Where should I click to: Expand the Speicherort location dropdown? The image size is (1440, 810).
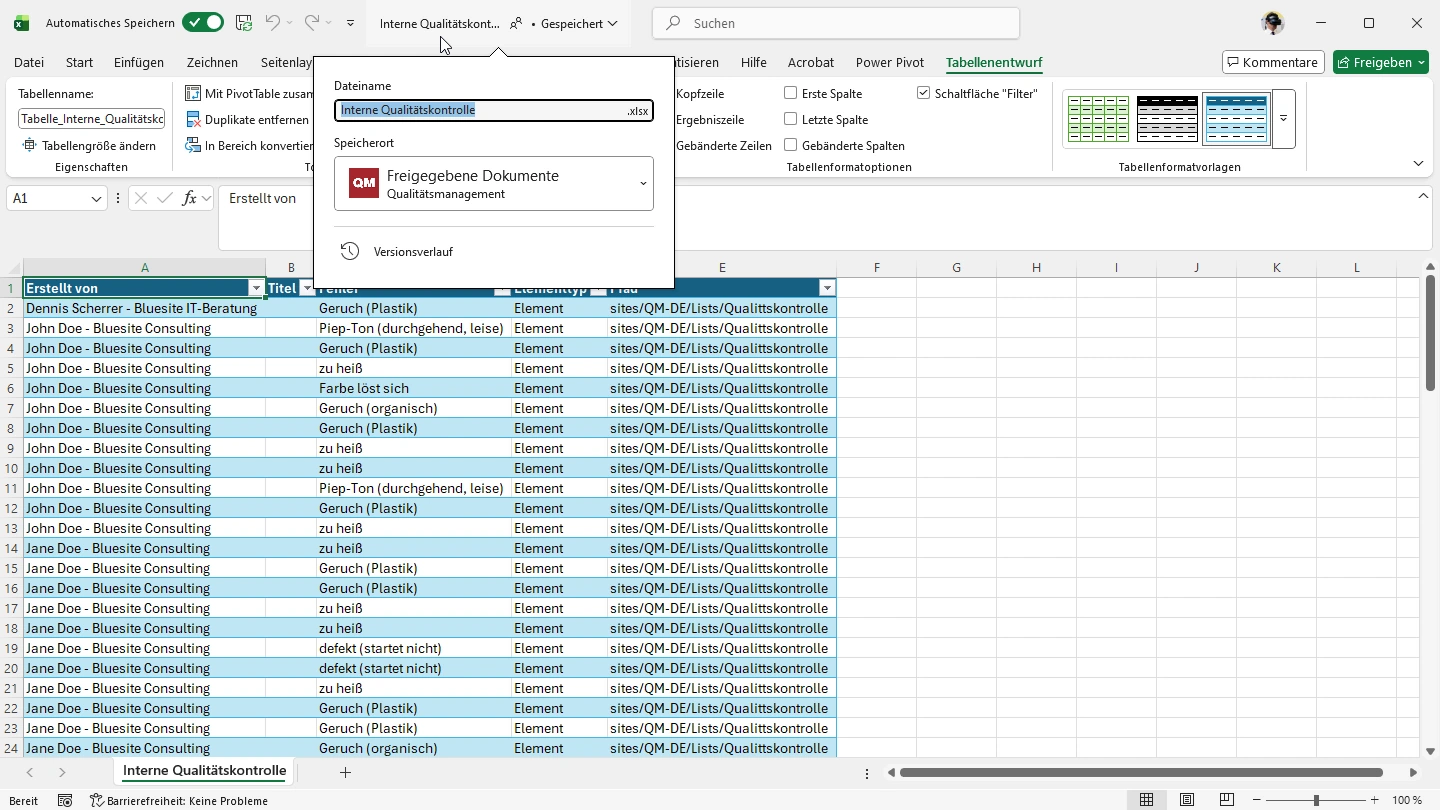coord(643,184)
